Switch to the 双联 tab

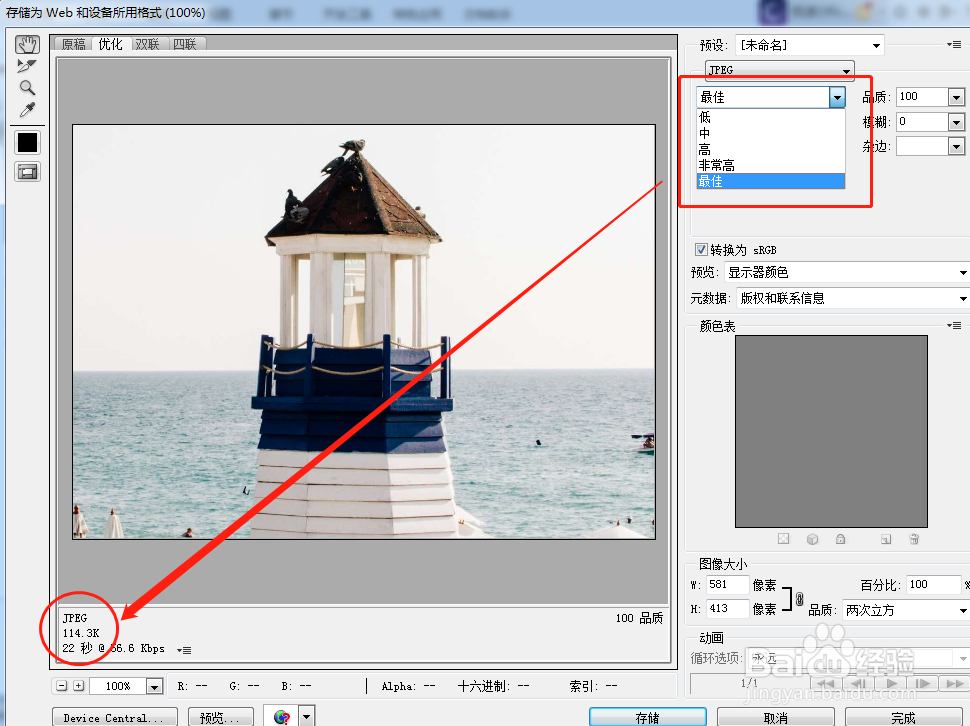[148, 44]
